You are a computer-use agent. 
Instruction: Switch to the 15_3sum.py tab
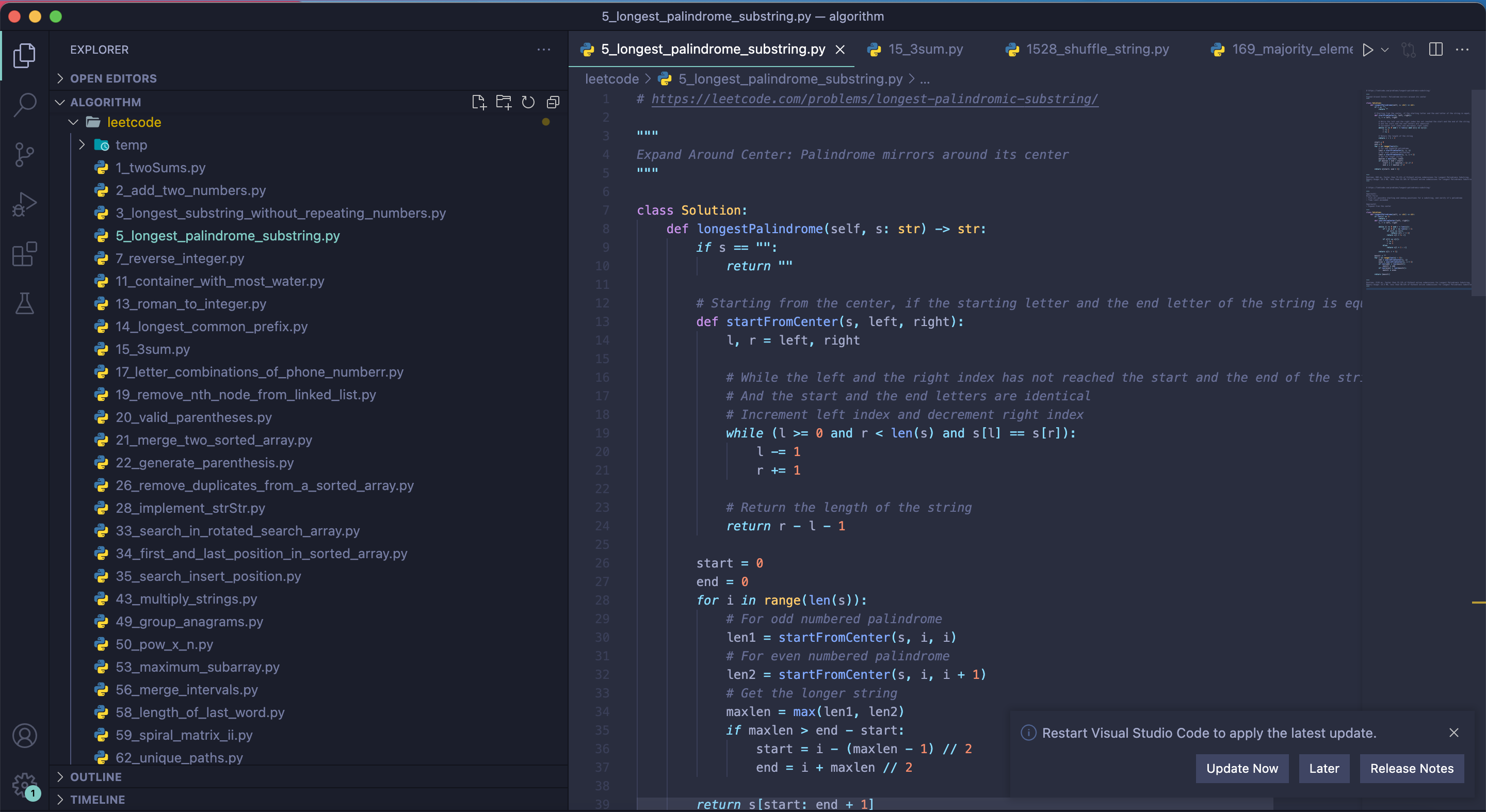925,50
